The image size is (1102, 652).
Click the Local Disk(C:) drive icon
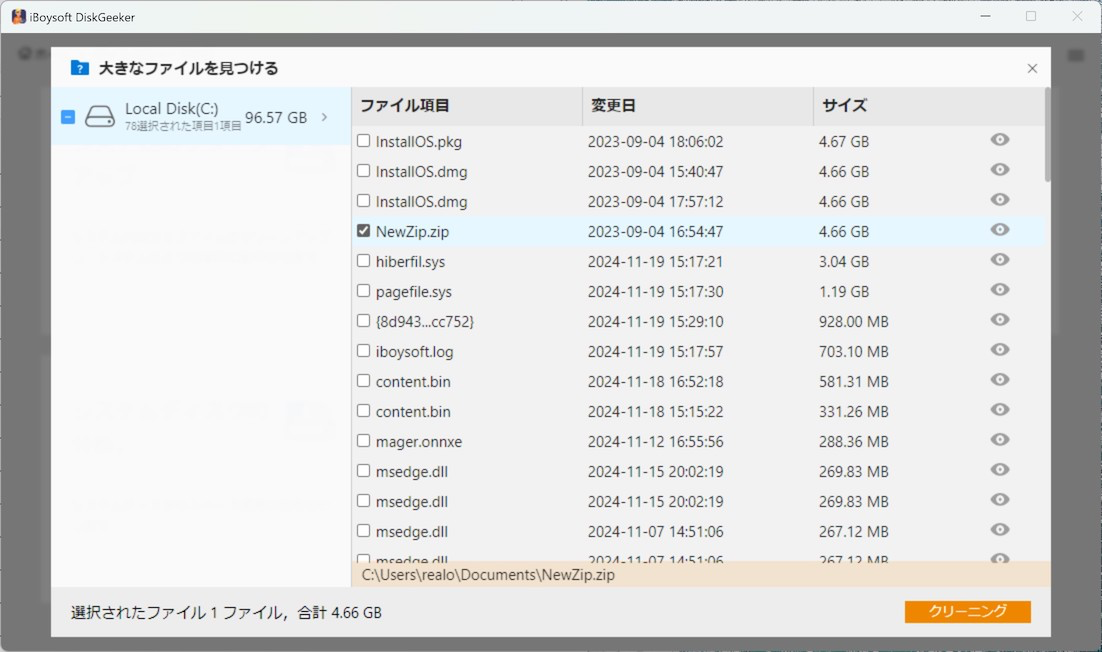point(100,117)
